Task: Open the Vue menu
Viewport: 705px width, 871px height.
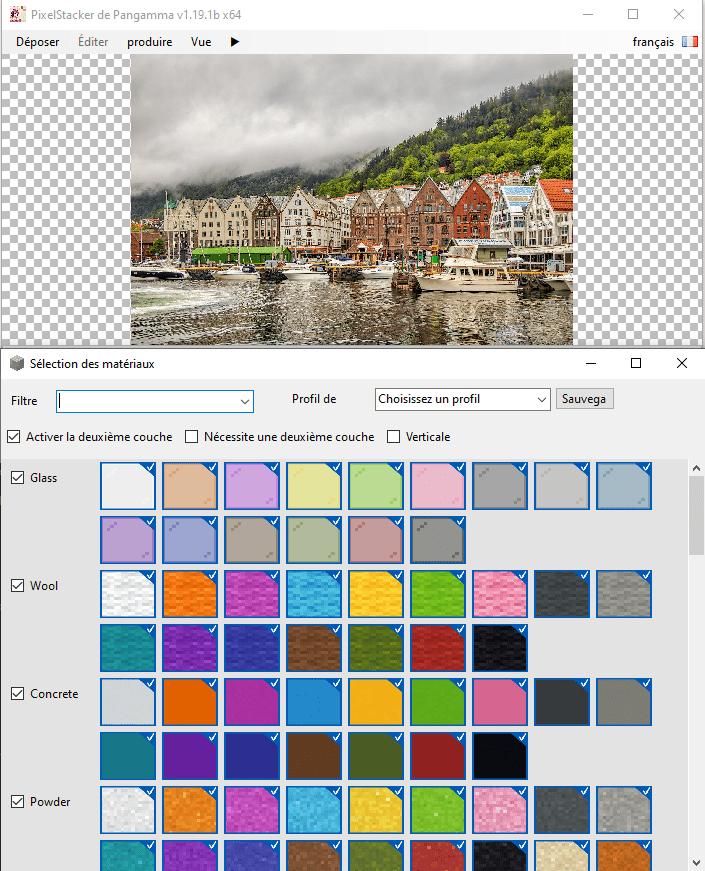Action: [201, 42]
